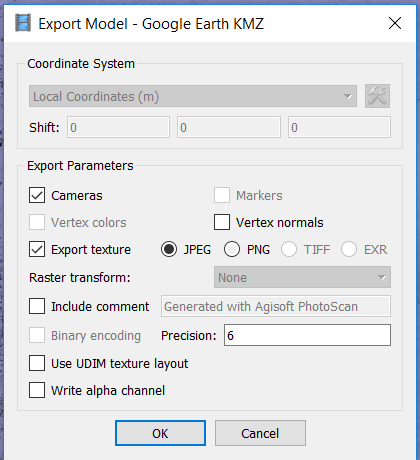Check Use UDIM texture layout
The width and height of the screenshot is (420, 460).
[37, 363]
